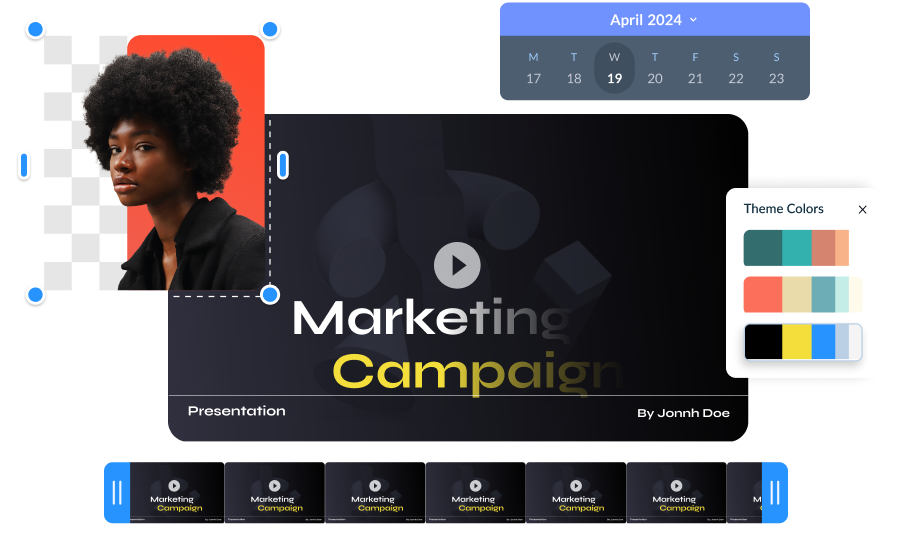Click the bottom-left image resize handle

click(35, 295)
